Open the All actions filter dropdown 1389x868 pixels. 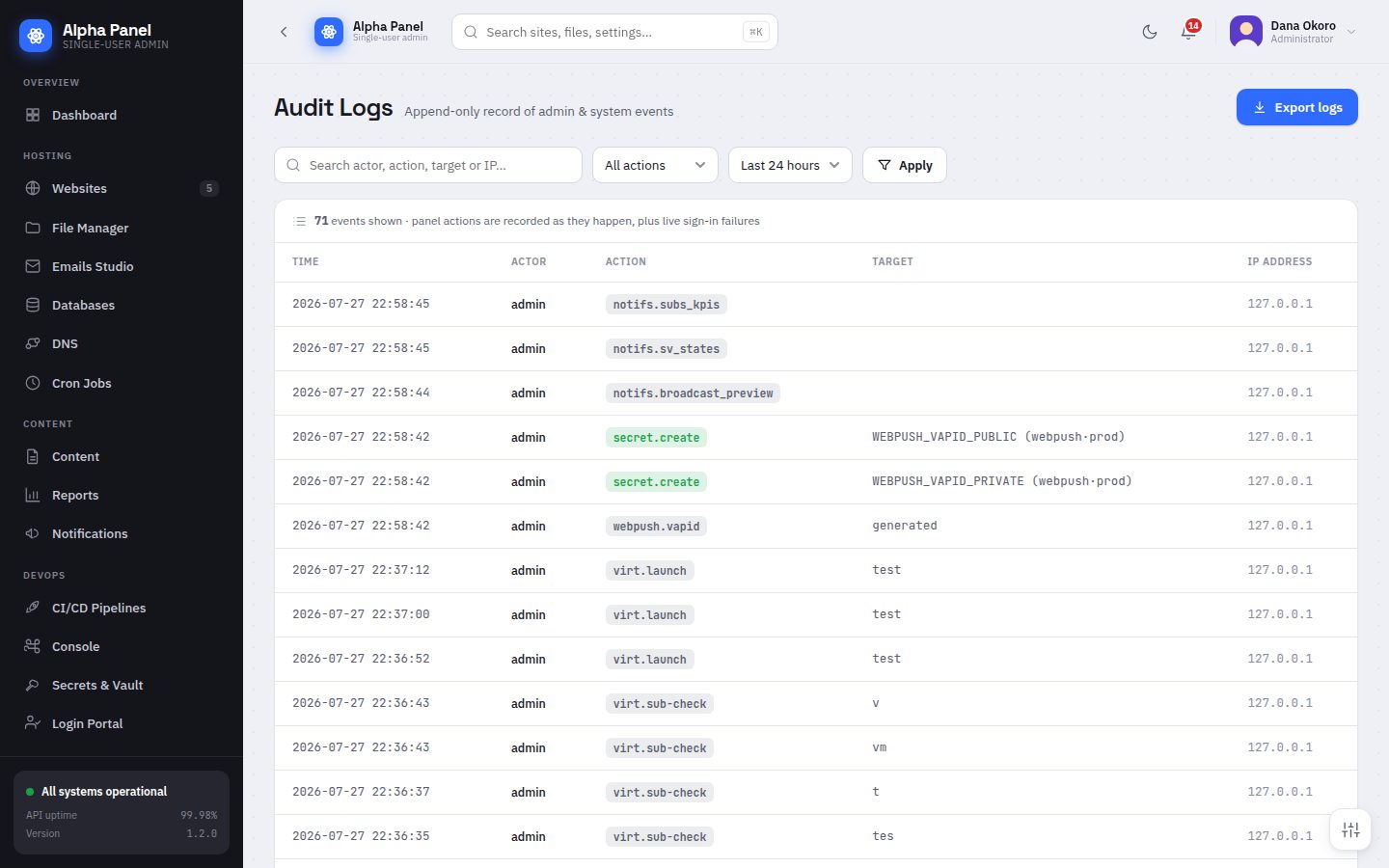coord(655,165)
